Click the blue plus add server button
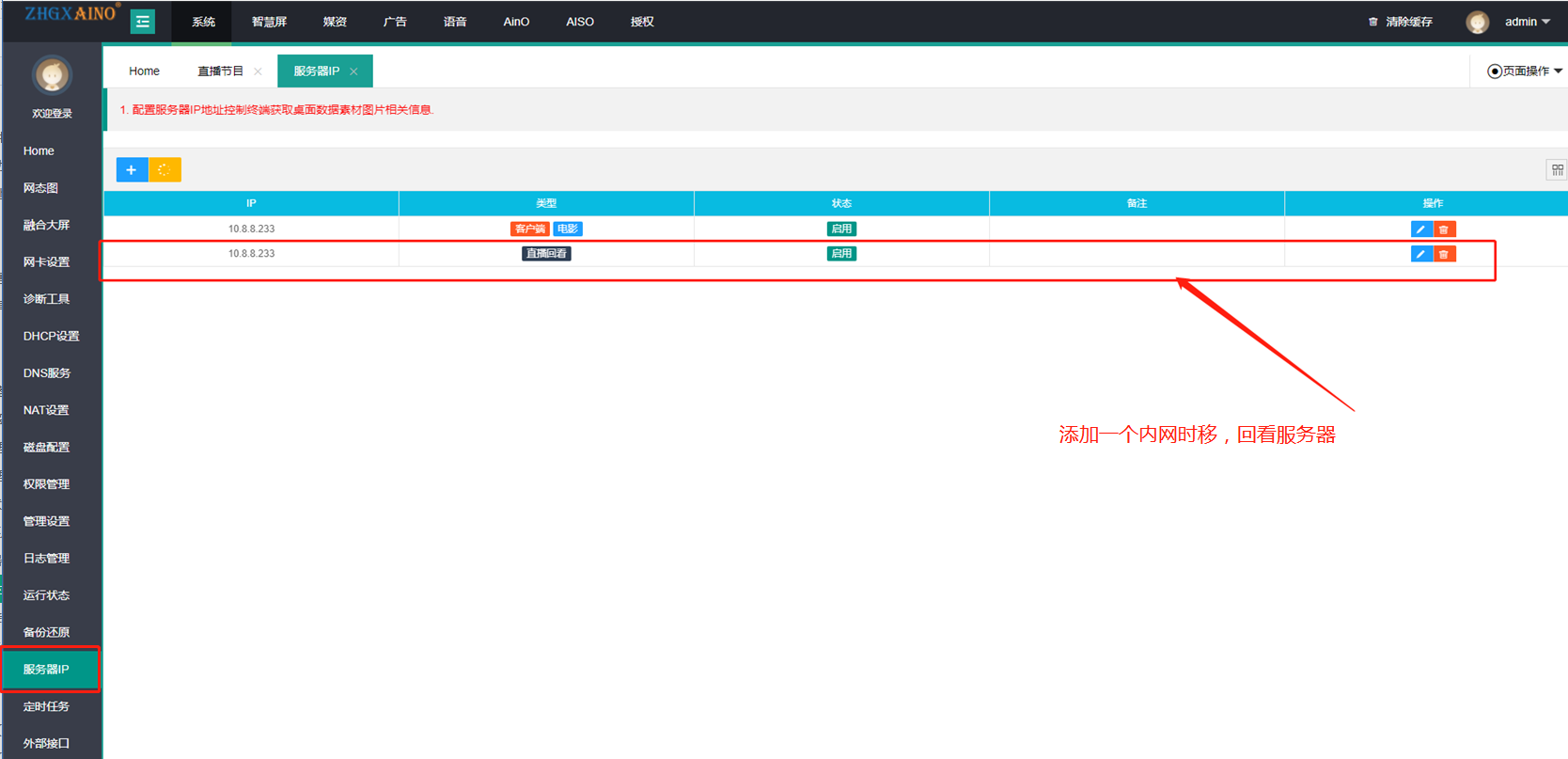The height and width of the screenshot is (759, 1568). coord(132,170)
